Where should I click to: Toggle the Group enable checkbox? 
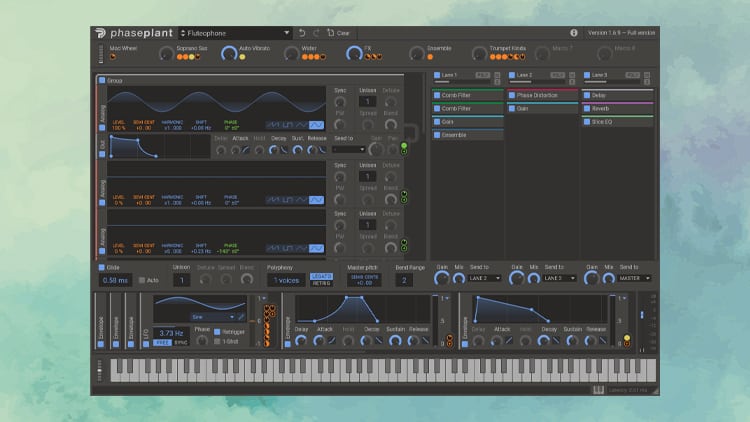coord(102,80)
